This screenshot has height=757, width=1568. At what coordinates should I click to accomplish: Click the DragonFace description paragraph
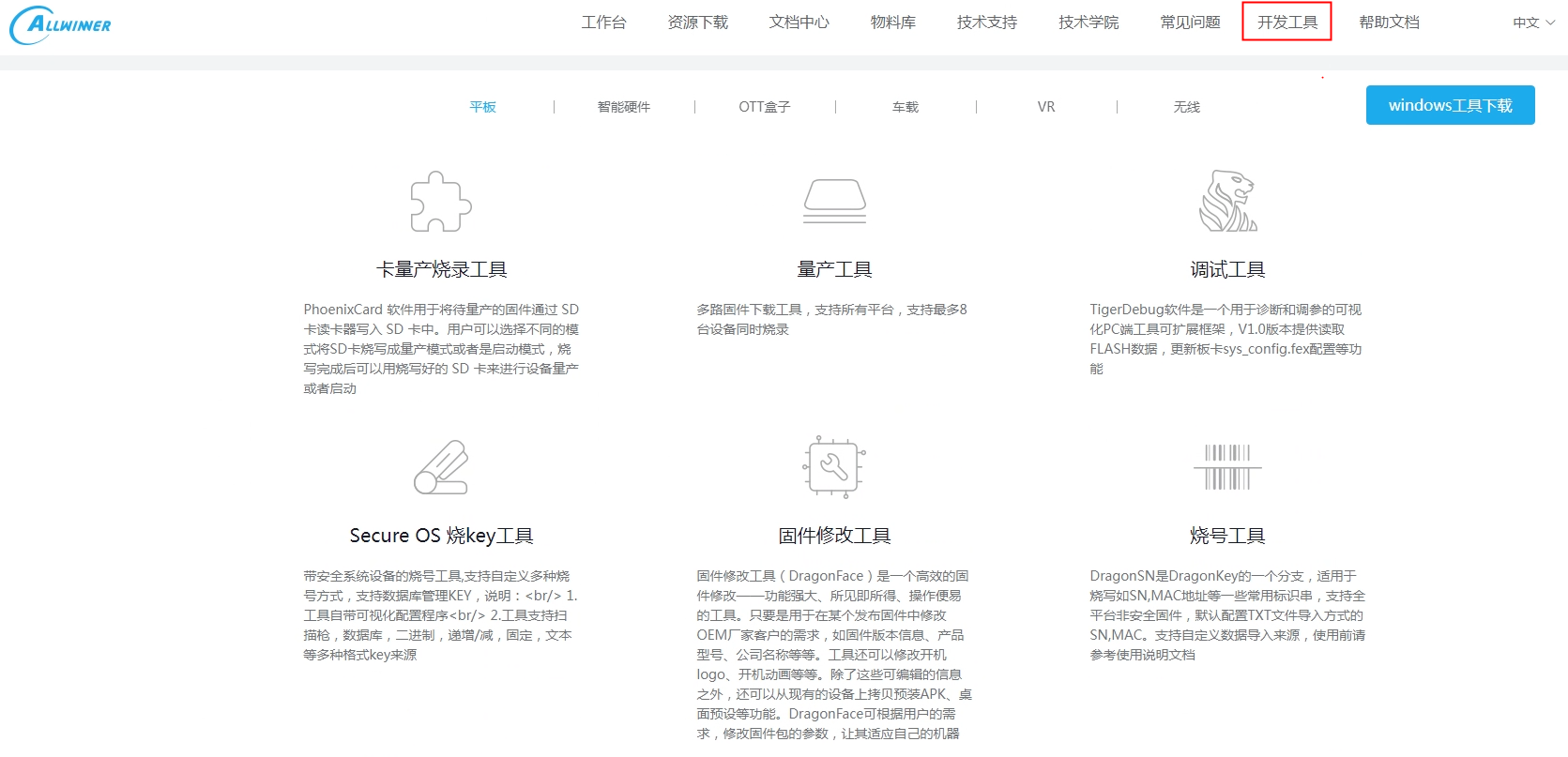(x=834, y=655)
